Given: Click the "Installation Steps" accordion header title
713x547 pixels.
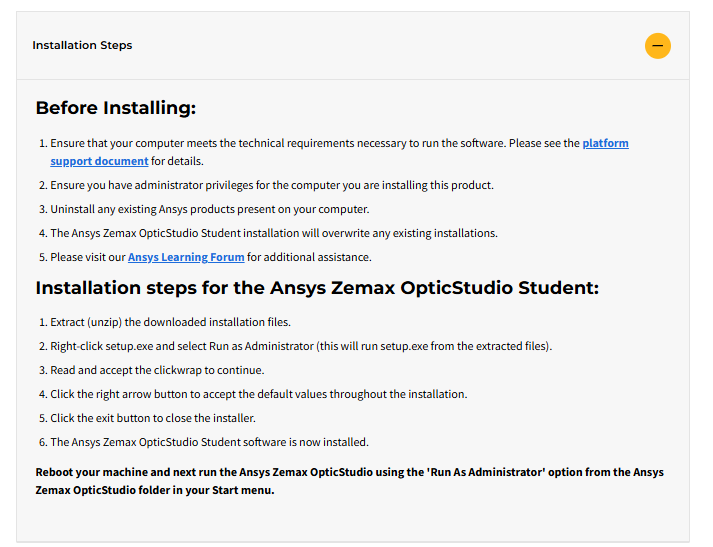Looking at the screenshot, I should pyautogui.click(x=82, y=45).
